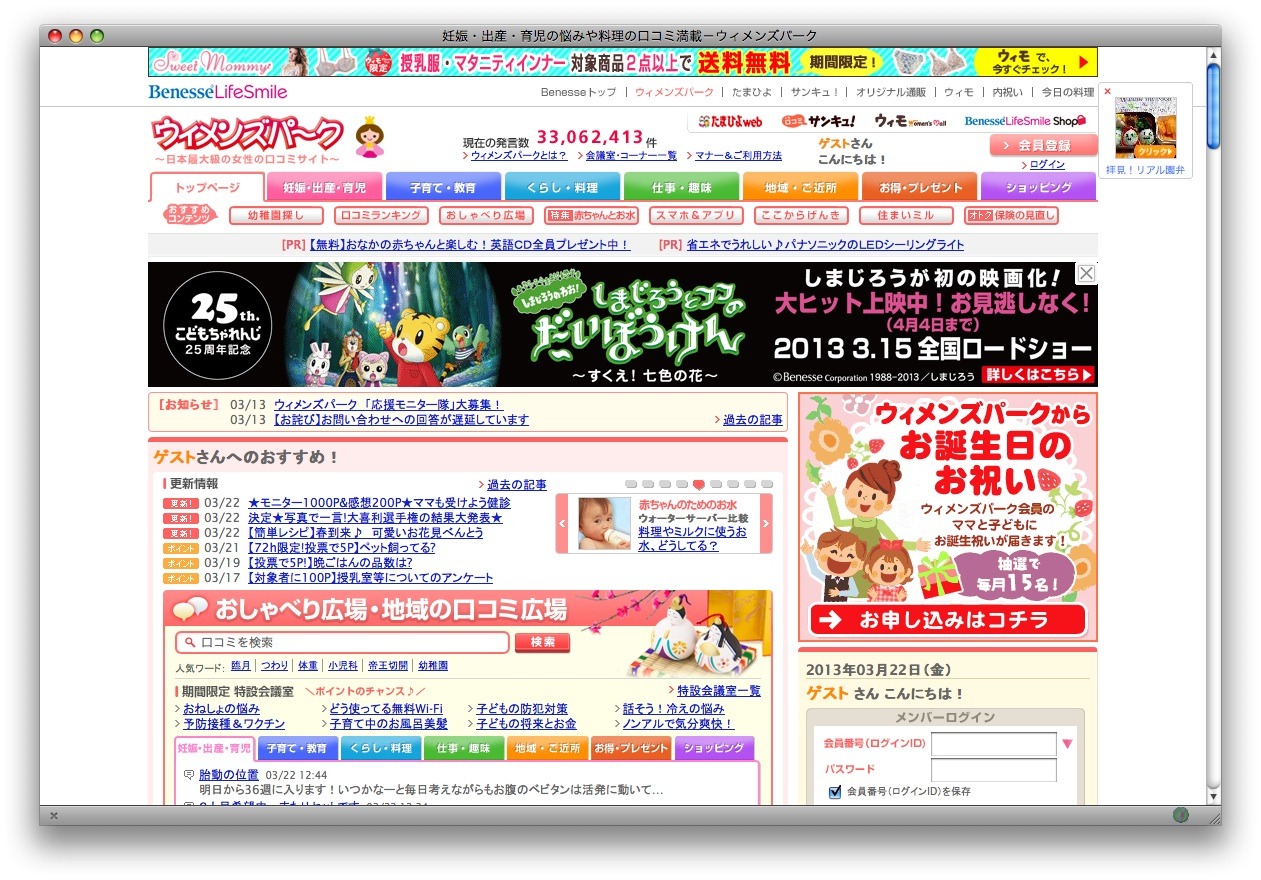1261x880 pixels.
Task: Toggle the 会員番号(ログインID)を保存 checkbox
Action: click(835, 792)
